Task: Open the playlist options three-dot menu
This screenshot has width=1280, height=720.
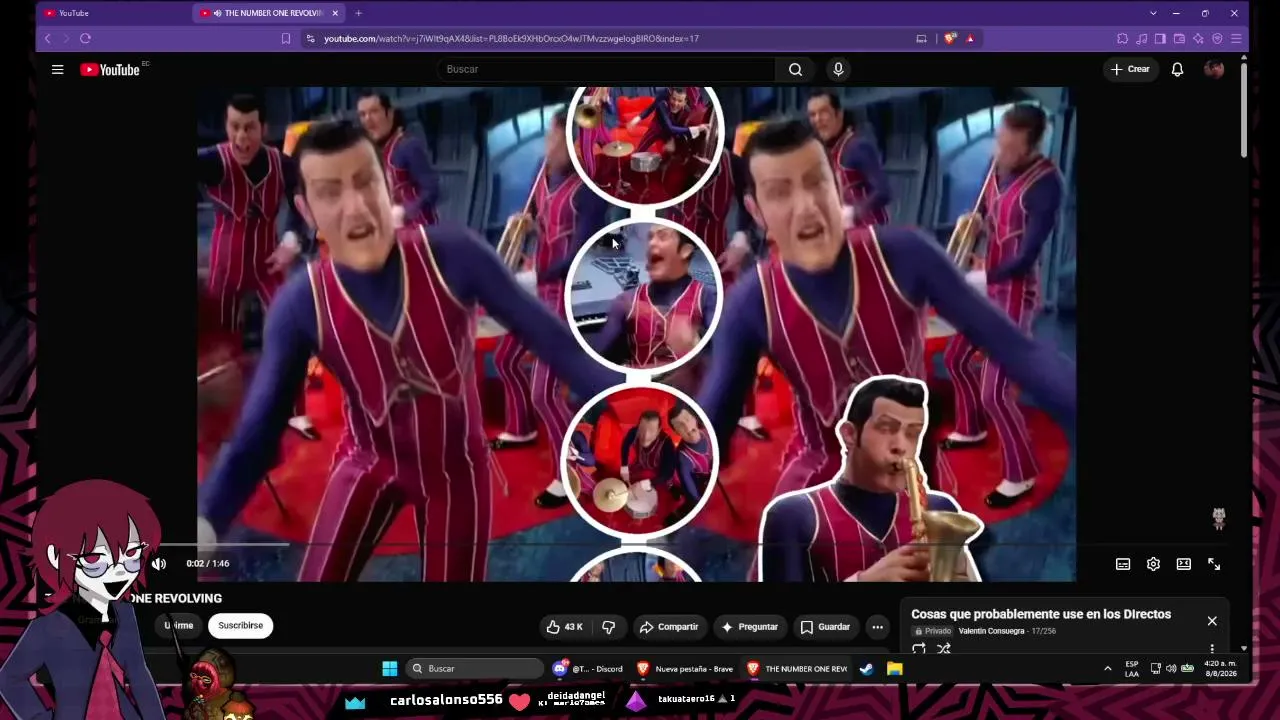Action: point(1212,649)
